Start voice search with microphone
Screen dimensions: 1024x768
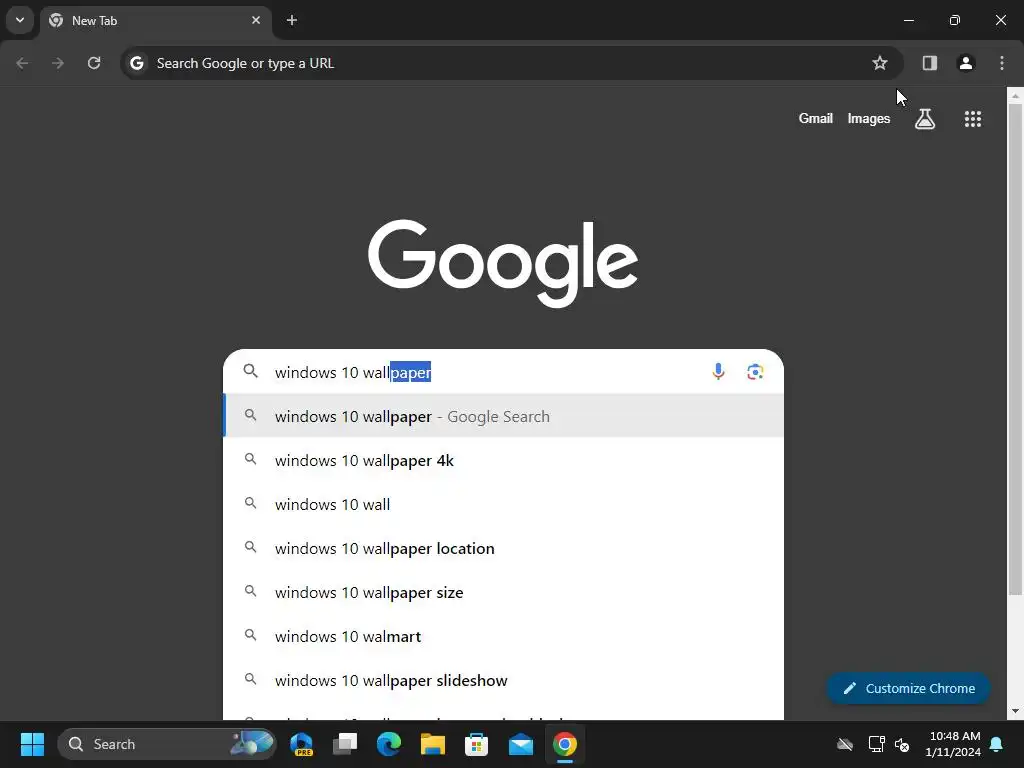718,372
